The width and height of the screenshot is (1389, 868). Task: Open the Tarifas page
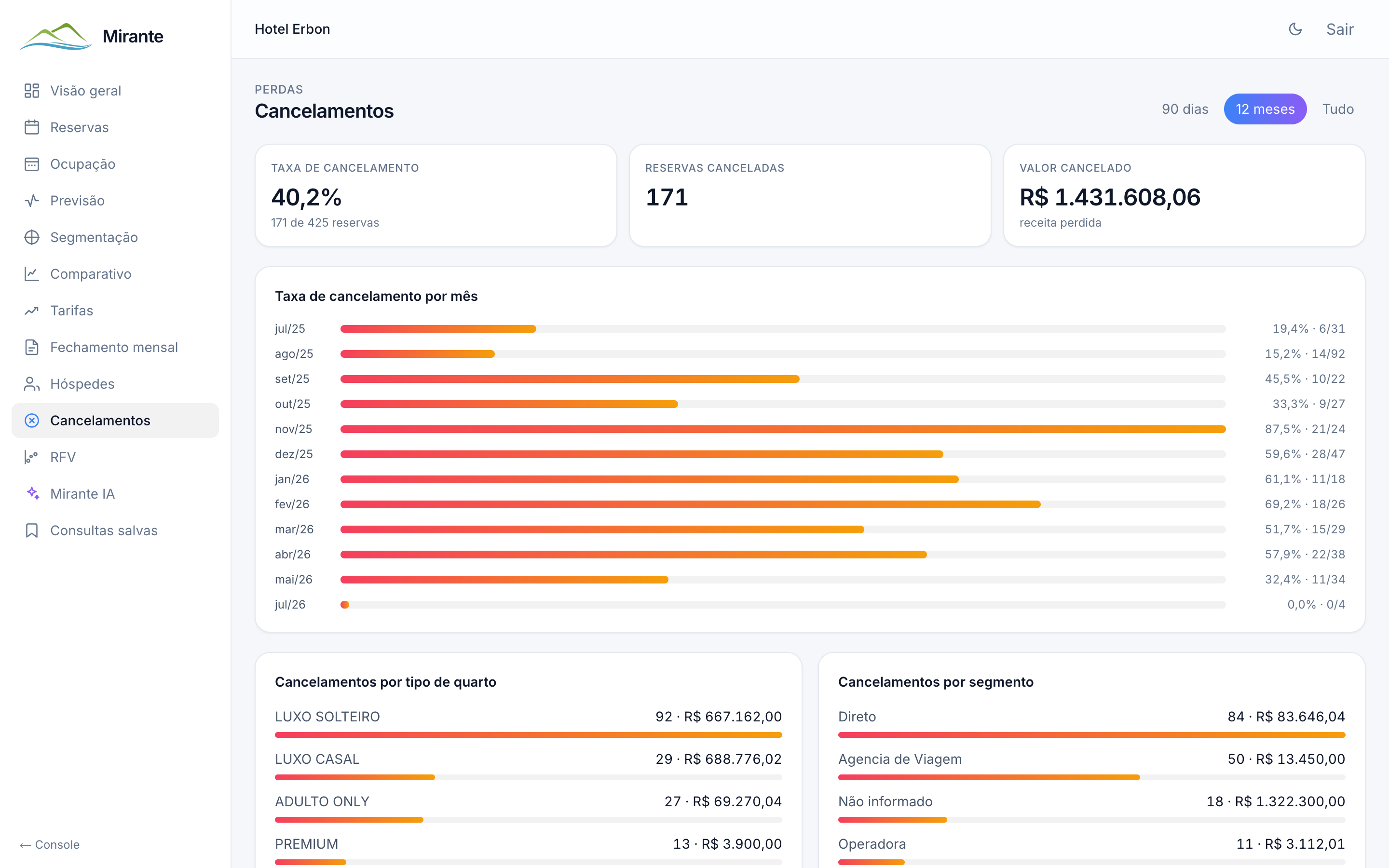pyautogui.click(x=115, y=311)
